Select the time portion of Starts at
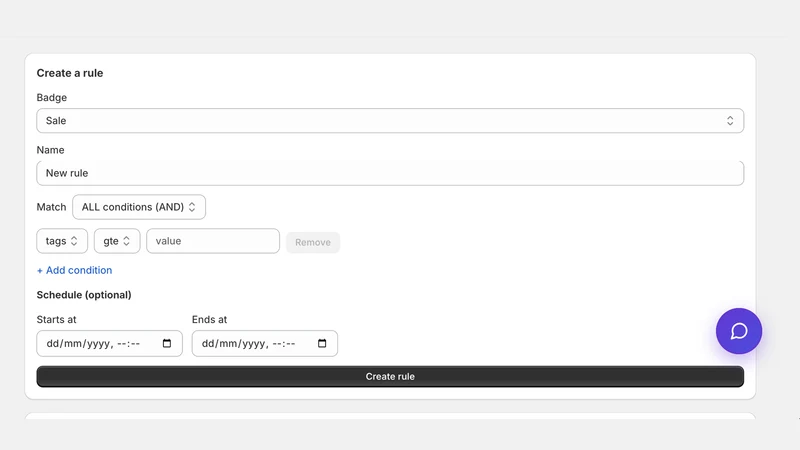This screenshot has height=450, width=800. click(x=129, y=343)
